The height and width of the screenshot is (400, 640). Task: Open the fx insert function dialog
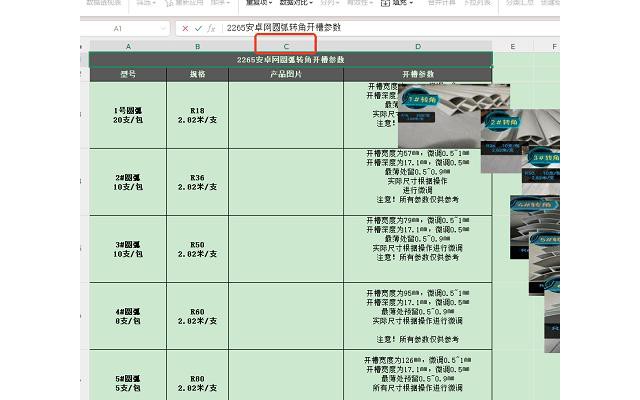pyautogui.click(x=211, y=28)
